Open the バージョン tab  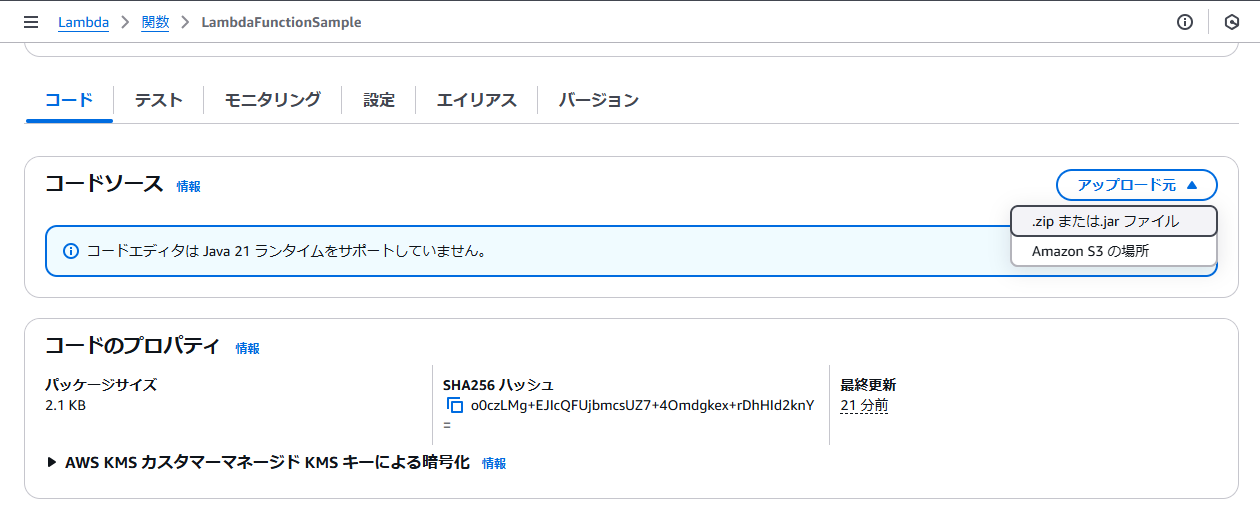598,100
